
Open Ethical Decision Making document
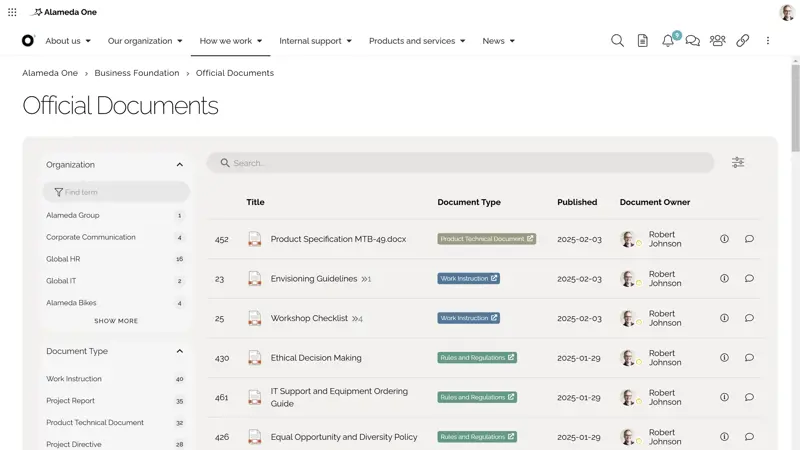tap(316, 358)
